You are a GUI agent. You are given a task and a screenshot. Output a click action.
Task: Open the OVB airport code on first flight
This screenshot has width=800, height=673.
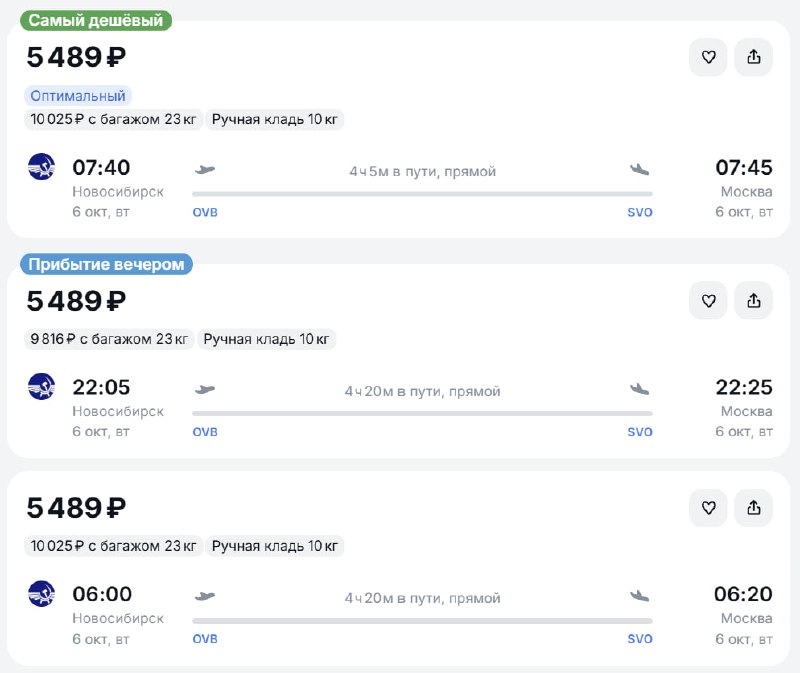(x=205, y=212)
